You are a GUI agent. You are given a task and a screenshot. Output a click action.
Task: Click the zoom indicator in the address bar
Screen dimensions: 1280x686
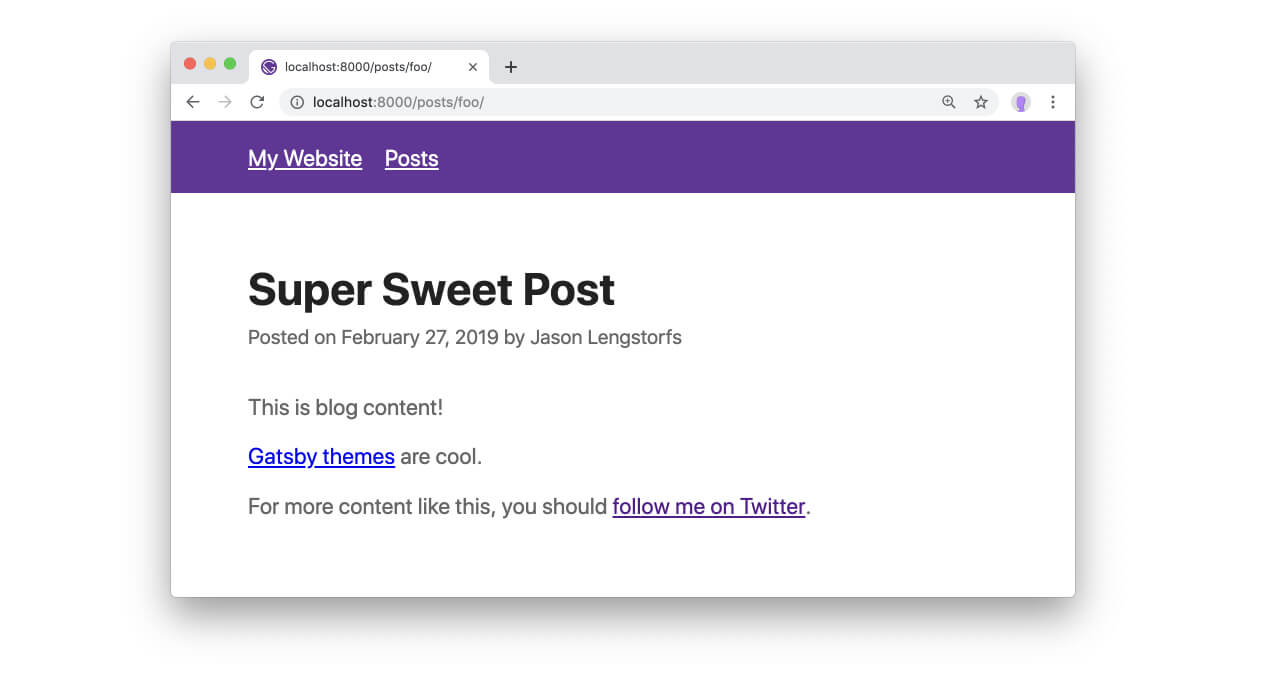click(948, 101)
